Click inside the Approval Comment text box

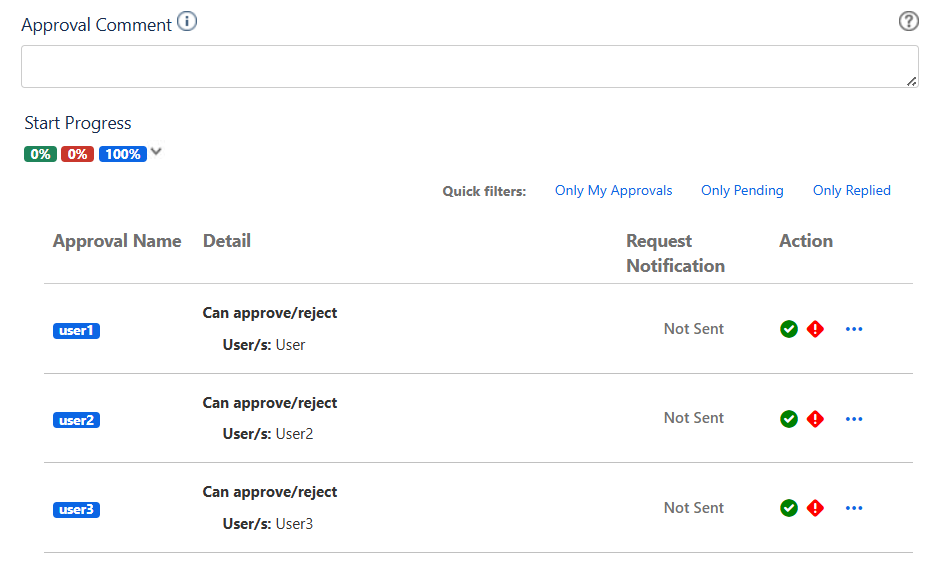[469, 66]
